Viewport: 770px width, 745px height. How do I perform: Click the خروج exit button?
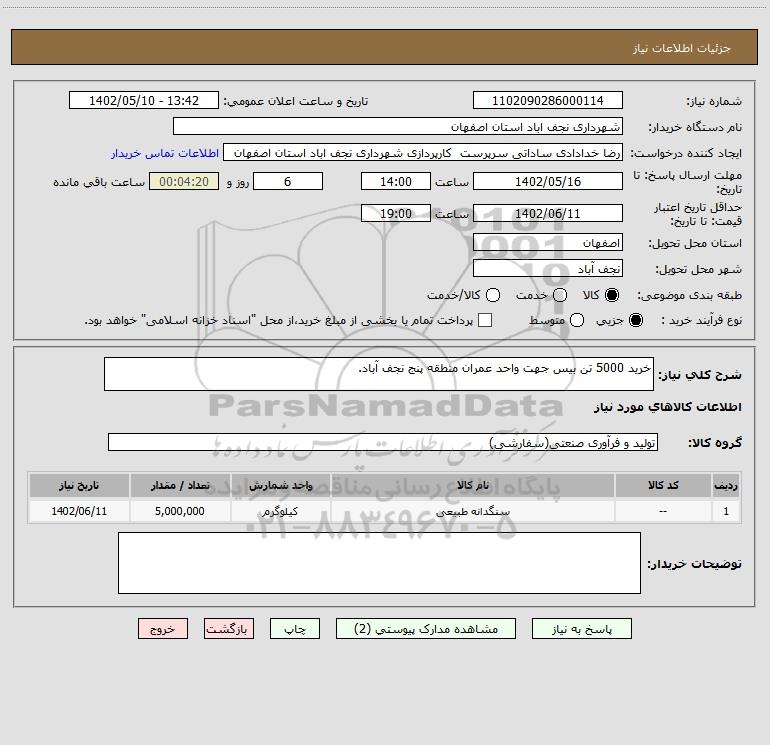pyautogui.click(x=163, y=629)
